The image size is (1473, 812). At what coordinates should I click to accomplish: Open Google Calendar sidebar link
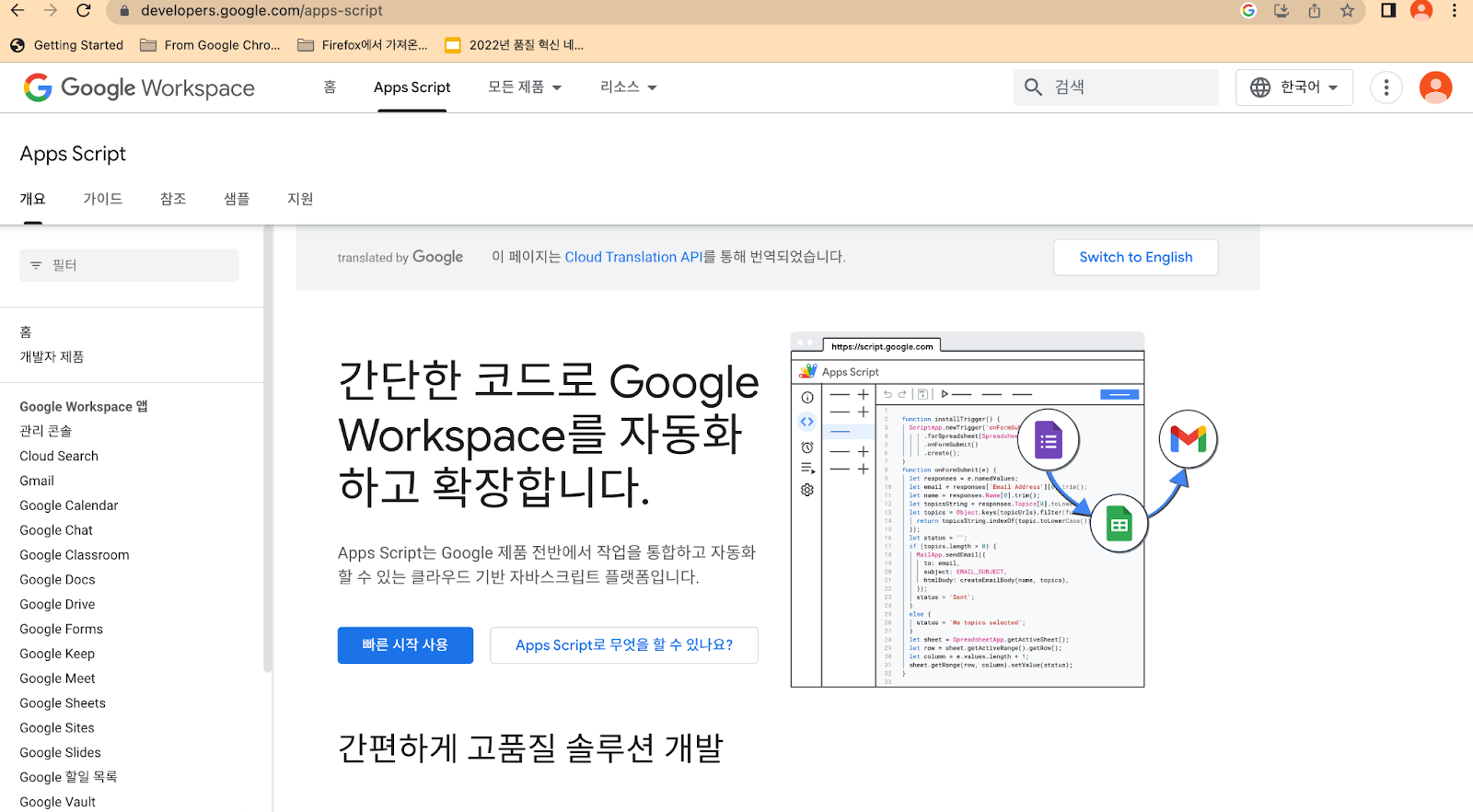coord(69,505)
